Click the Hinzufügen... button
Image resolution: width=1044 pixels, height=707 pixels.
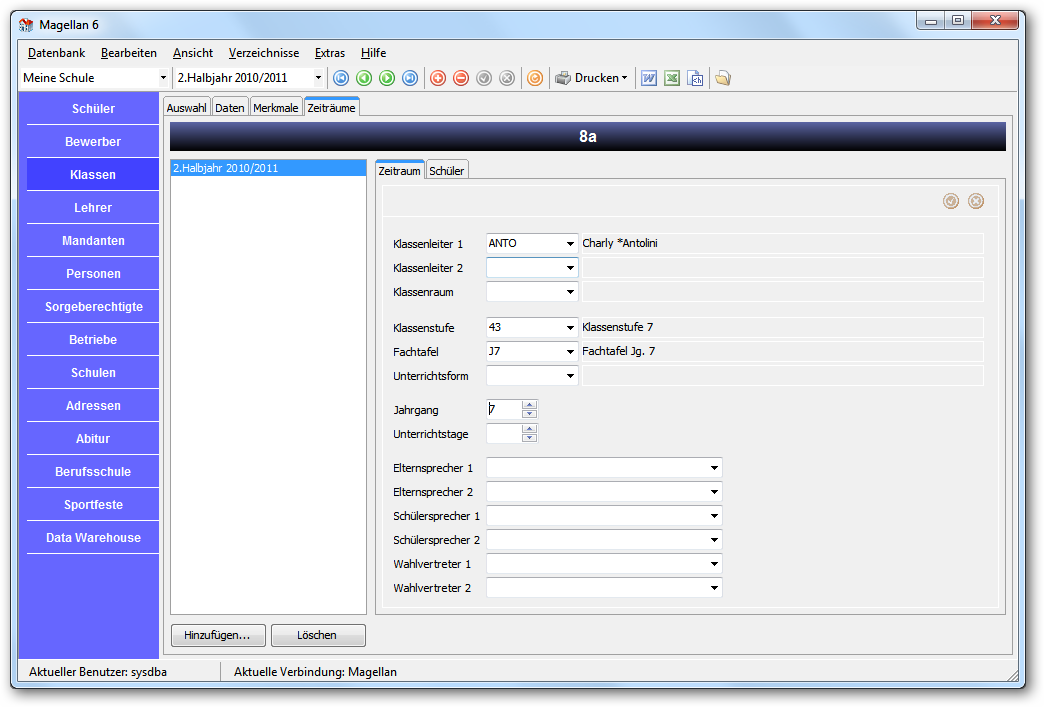[218, 635]
